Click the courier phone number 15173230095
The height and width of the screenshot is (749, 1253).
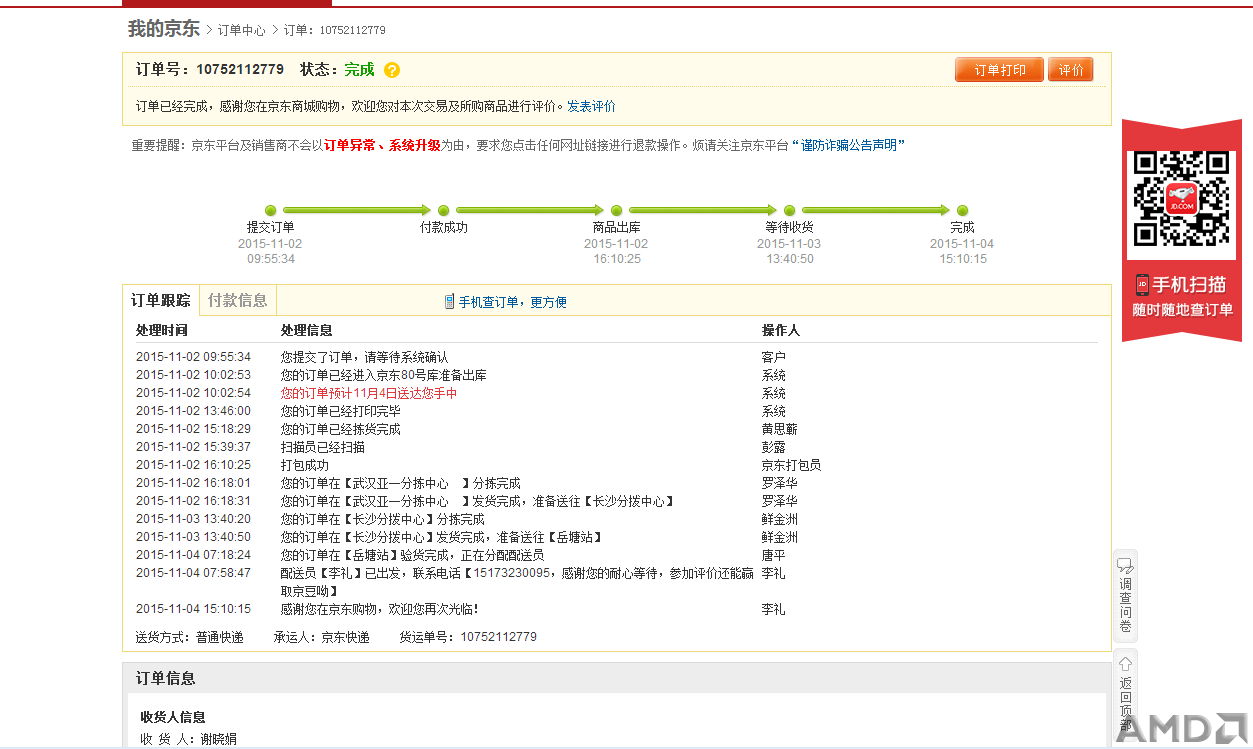[511, 573]
